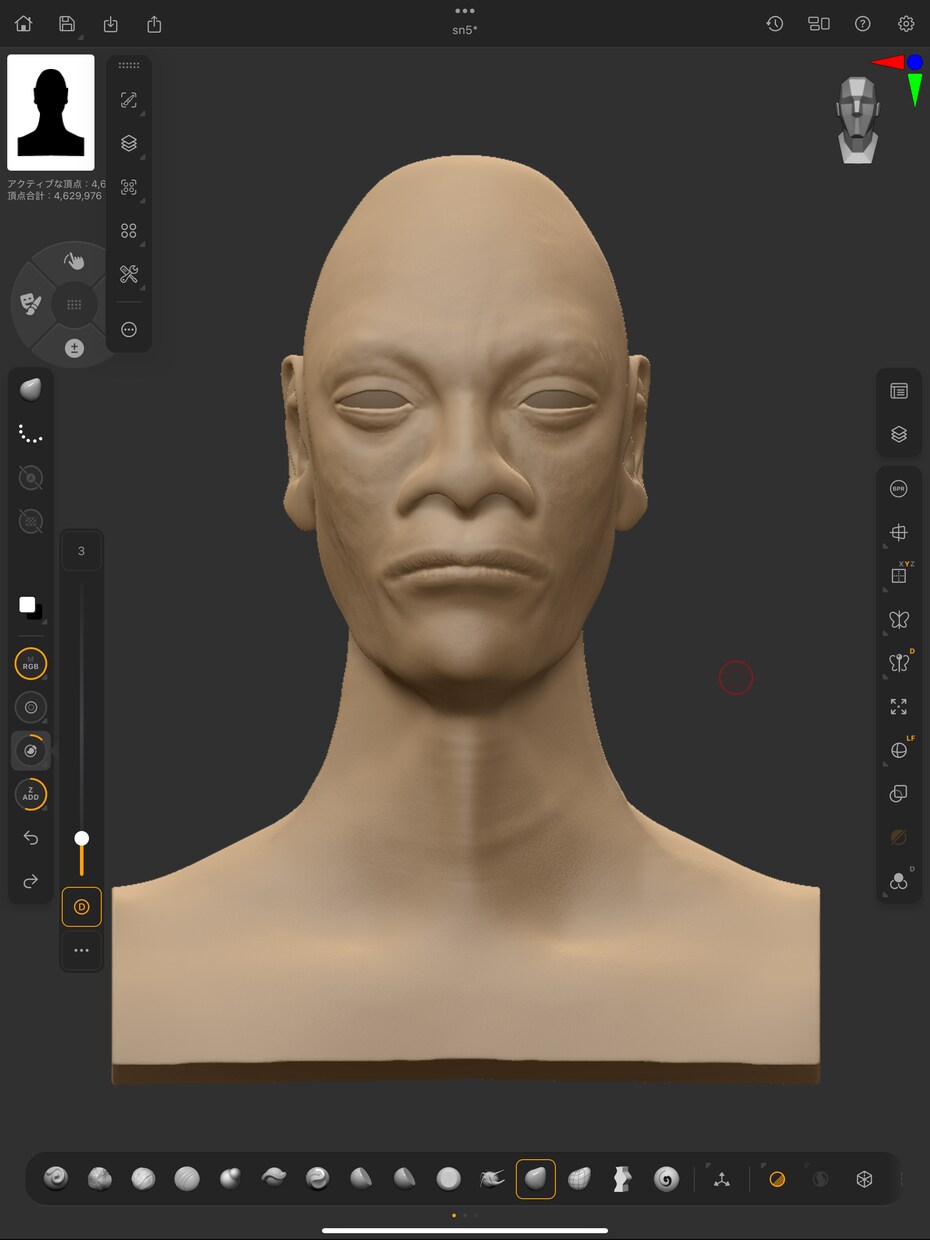The image size is (930, 1240).
Task: Tap the Save icon in the top bar
Action: pos(67,23)
